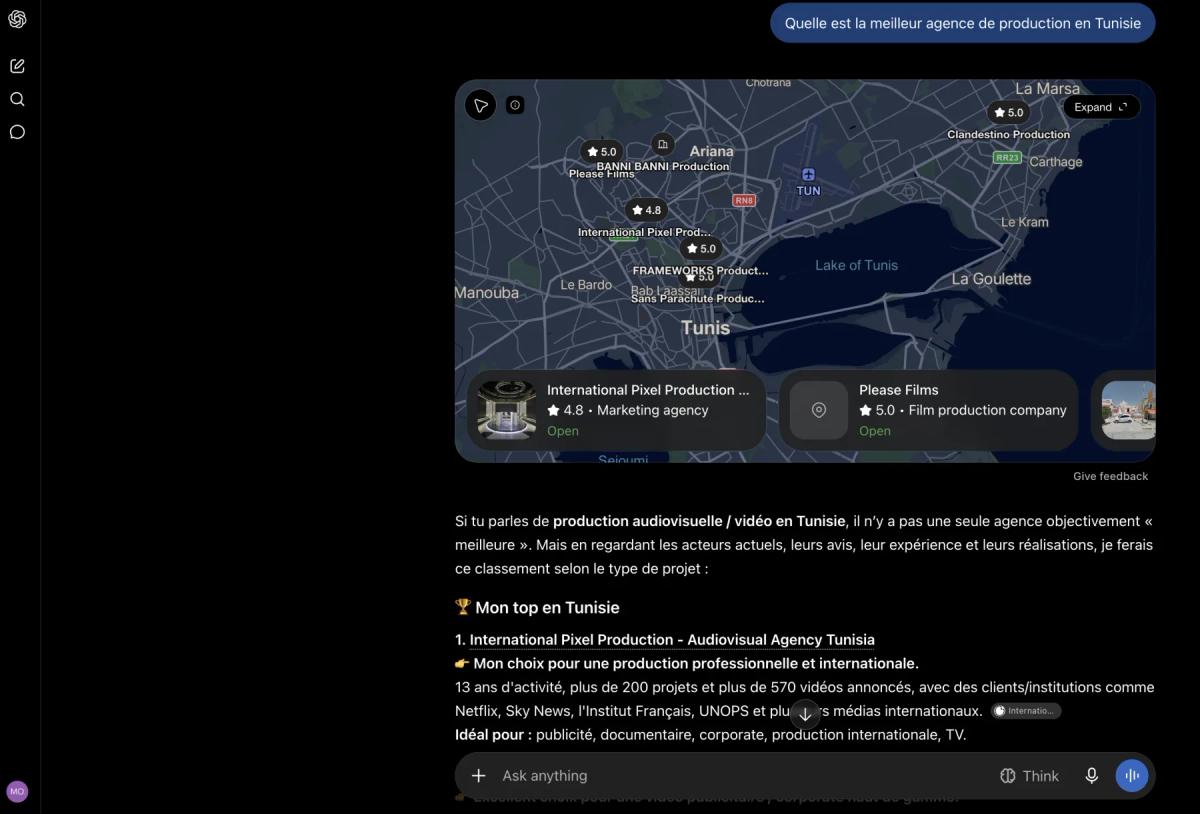This screenshot has width=1200, height=814.
Task: Open the attachments plus button
Action: [479, 775]
